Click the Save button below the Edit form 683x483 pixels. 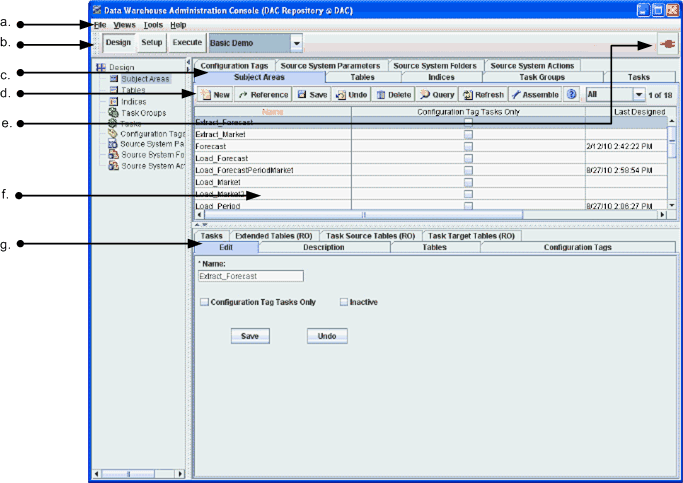tap(250, 336)
